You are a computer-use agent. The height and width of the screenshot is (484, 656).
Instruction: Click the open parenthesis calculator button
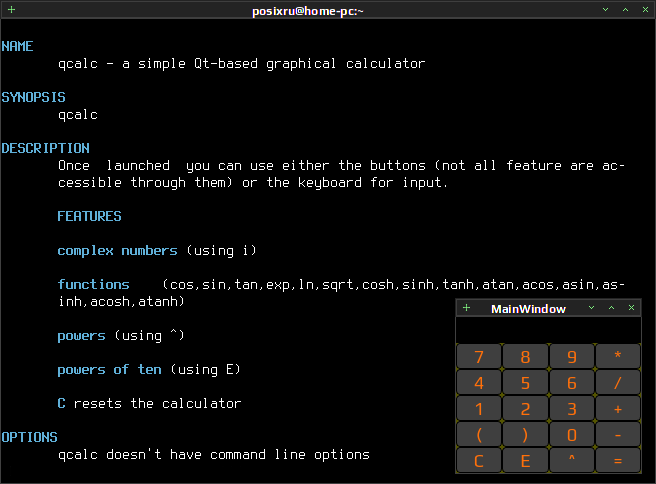click(x=479, y=435)
